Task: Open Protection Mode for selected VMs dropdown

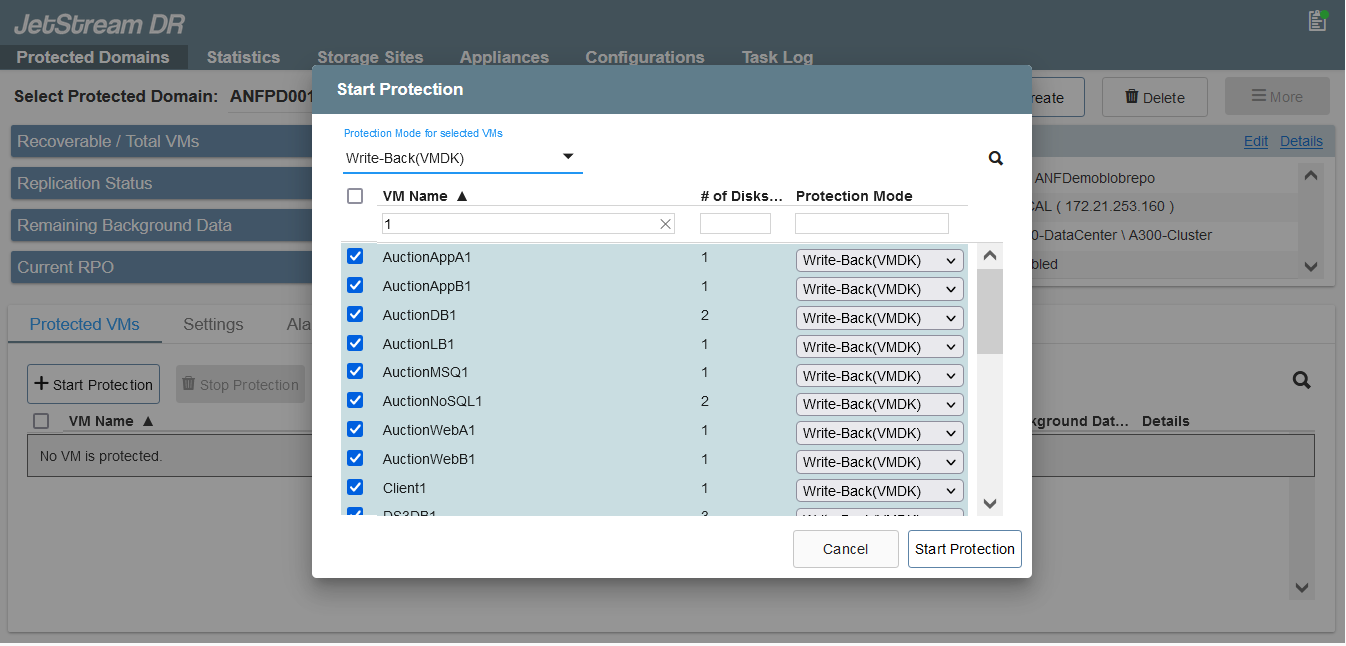Action: (x=462, y=158)
